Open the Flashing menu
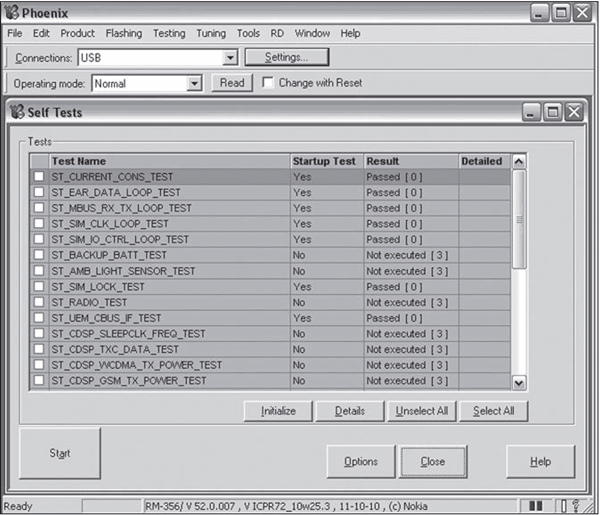 pos(123,33)
